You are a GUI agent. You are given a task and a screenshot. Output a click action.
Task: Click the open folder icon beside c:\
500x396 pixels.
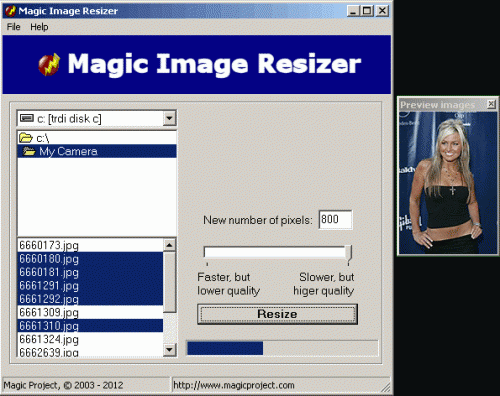click(x=26, y=137)
